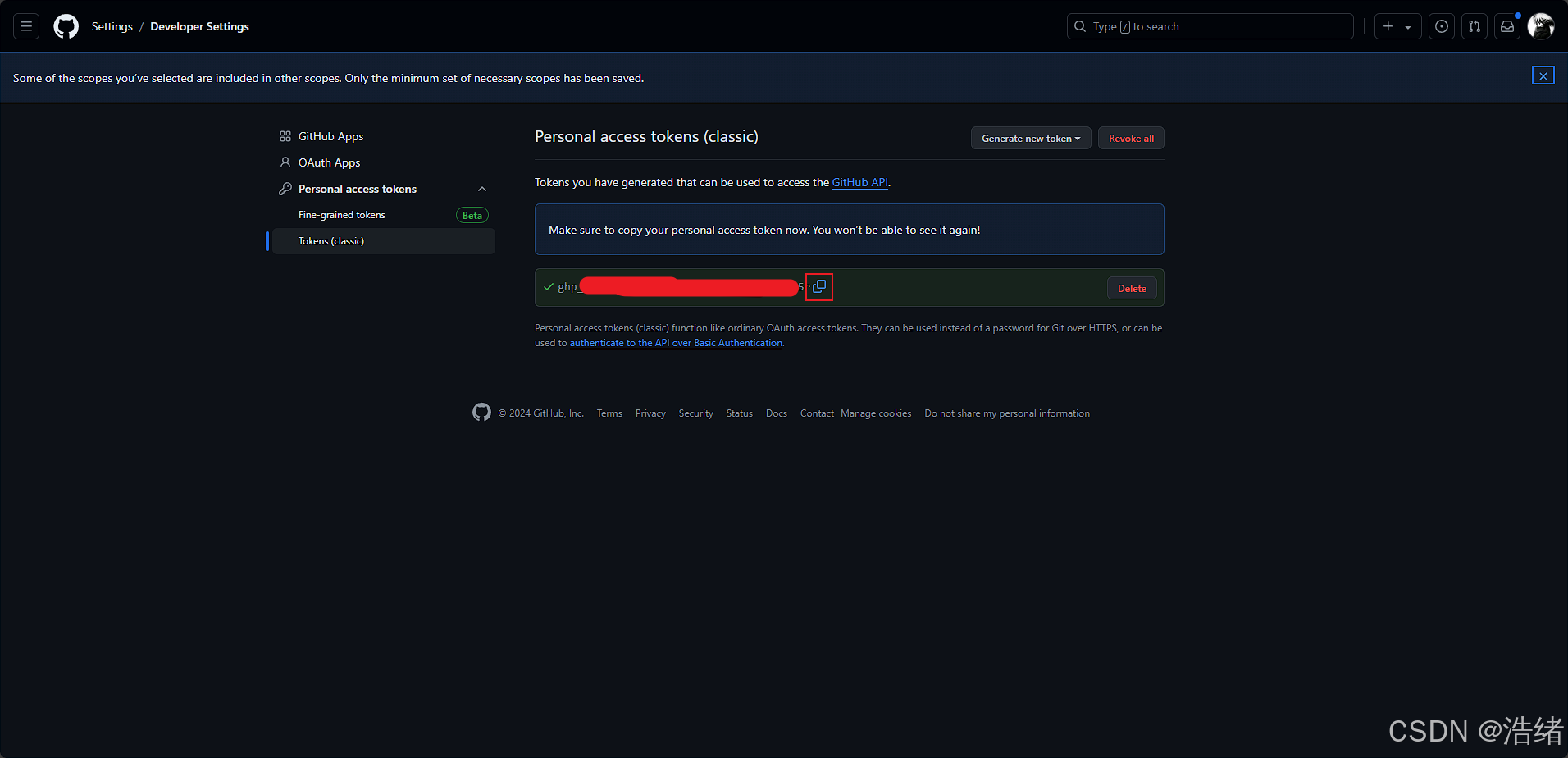Select GitHub Apps in sidebar
The image size is (1568, 758).
click(330, 136)
